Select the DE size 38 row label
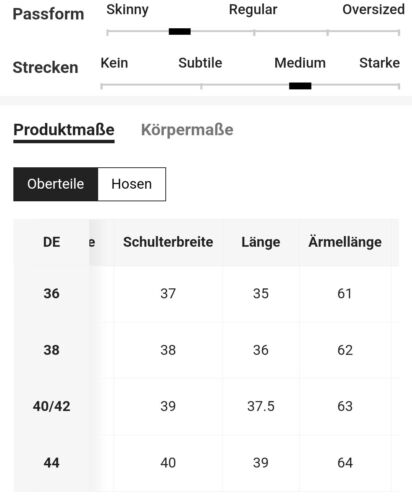The image size is (412, 500). (x=52, y=350)
